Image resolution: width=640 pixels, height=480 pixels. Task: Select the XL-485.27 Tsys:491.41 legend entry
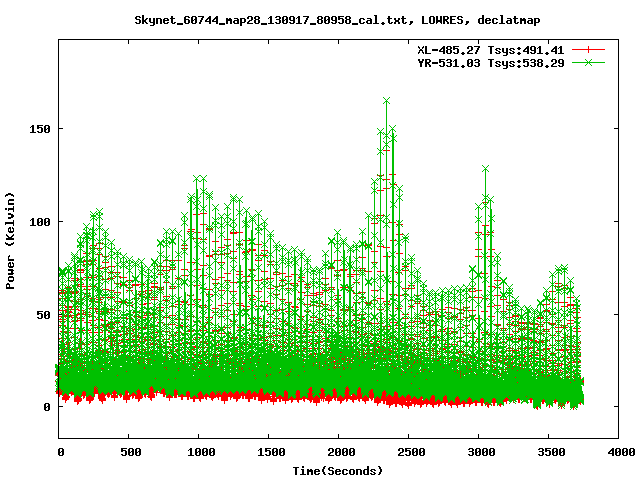[490, 50]
